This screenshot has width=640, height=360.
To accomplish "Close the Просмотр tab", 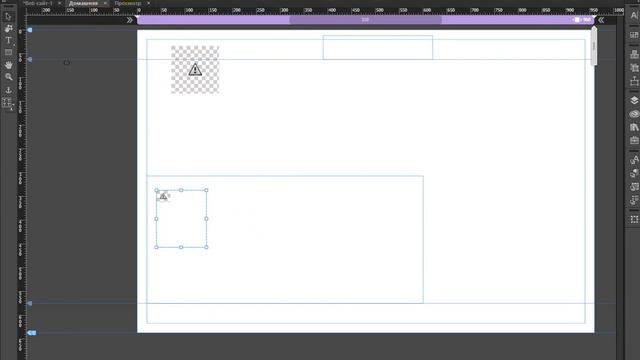I will (x=148, y=3).
